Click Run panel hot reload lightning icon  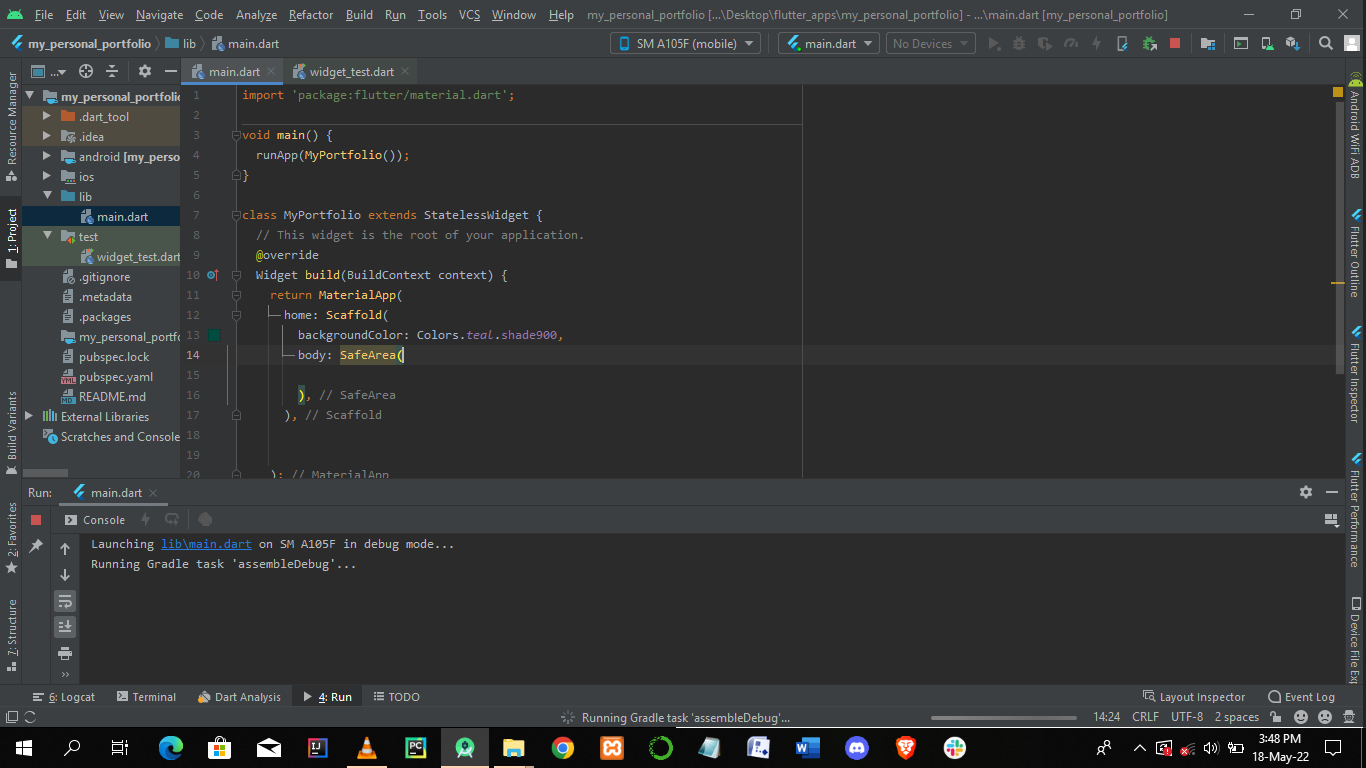pyautogui.click(x=145, y=520)
